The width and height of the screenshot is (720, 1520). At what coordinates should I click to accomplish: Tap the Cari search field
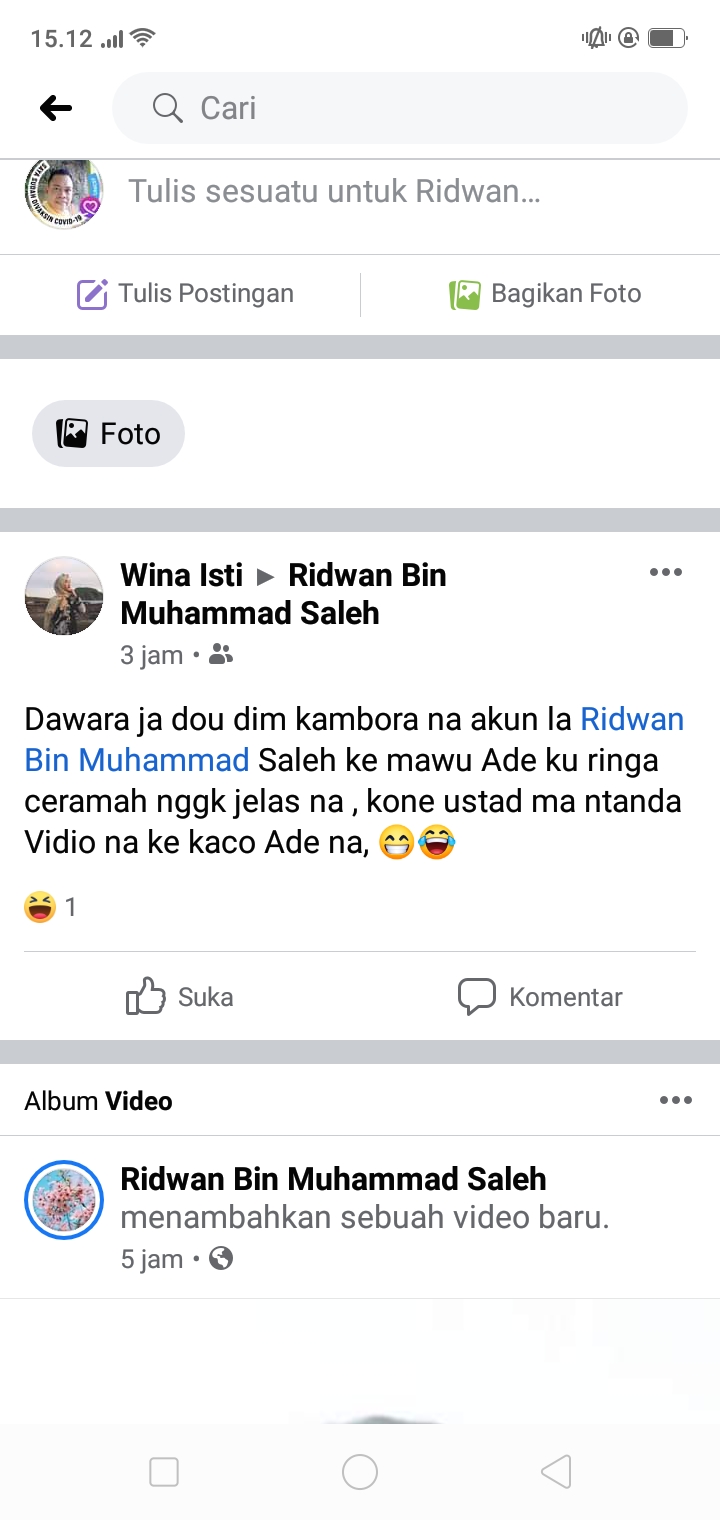420,108
